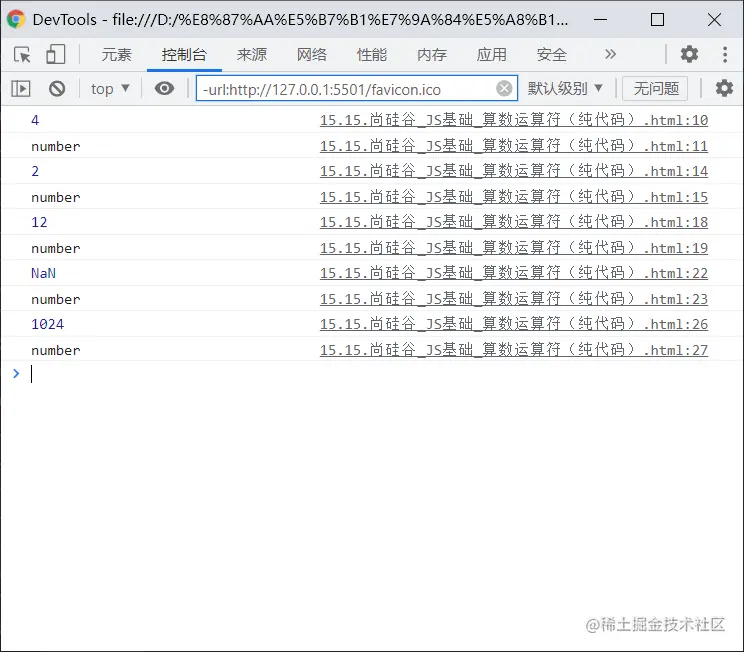Viewport: 744px width, 652px height.
Task: Open source link ending html:11
Action: [x=513, y=146]
